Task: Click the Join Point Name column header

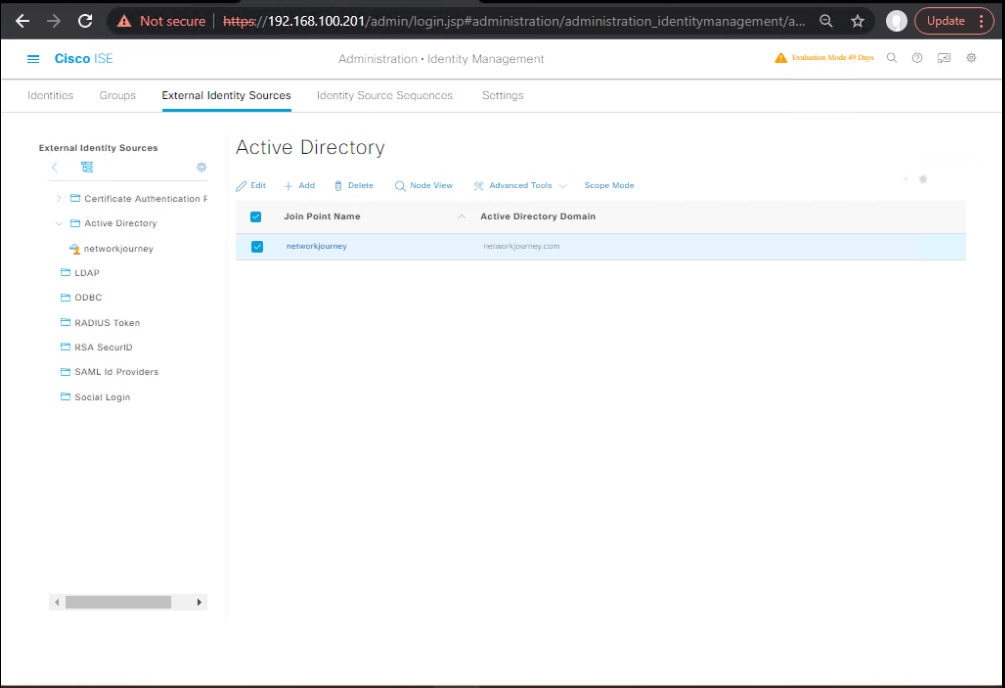Action: (x=322, y=217)
